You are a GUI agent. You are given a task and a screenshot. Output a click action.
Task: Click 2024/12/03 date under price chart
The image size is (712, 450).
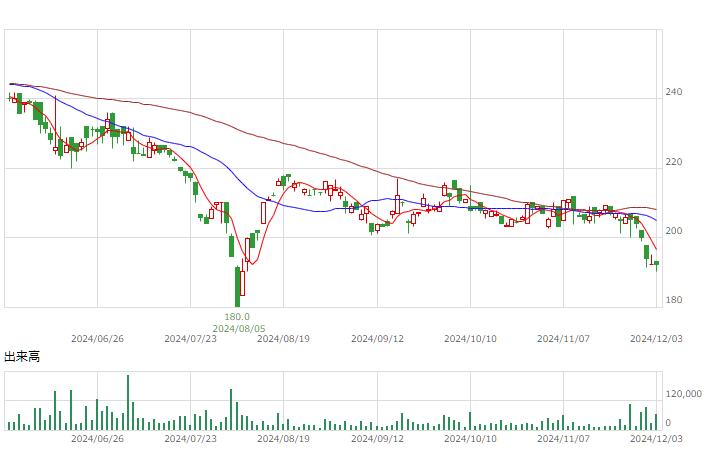[x=656, y=339]
